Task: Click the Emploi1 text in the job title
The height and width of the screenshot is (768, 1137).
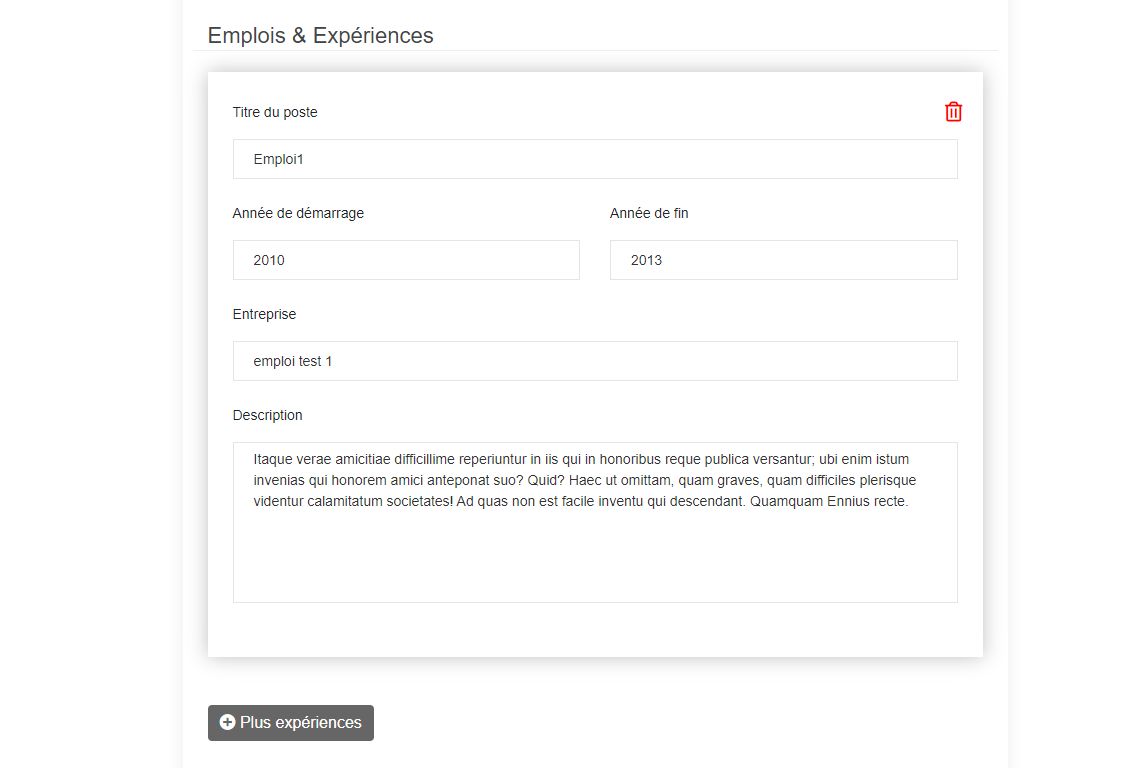Action: [x=278, y=159]
